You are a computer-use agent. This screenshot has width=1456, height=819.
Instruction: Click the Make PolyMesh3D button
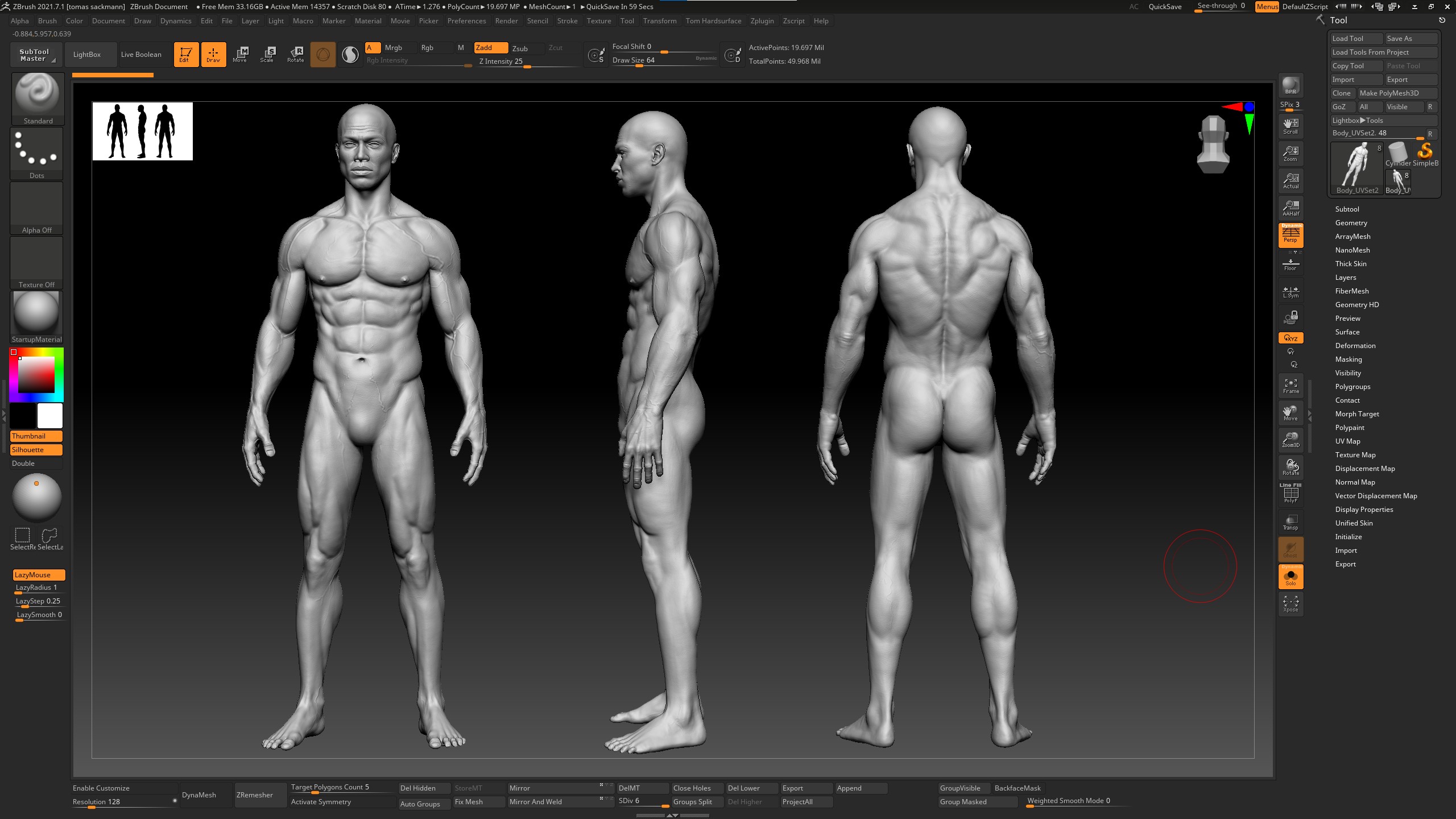pyautogui.click(x=1397, y=93)
